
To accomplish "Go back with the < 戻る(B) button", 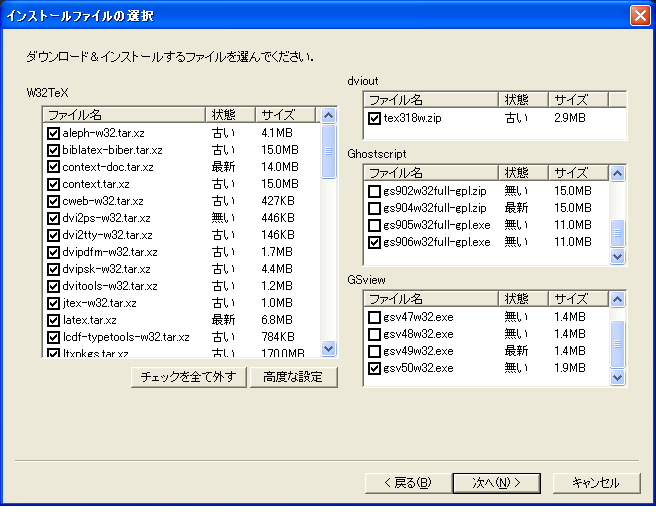I will pos(407,483).
